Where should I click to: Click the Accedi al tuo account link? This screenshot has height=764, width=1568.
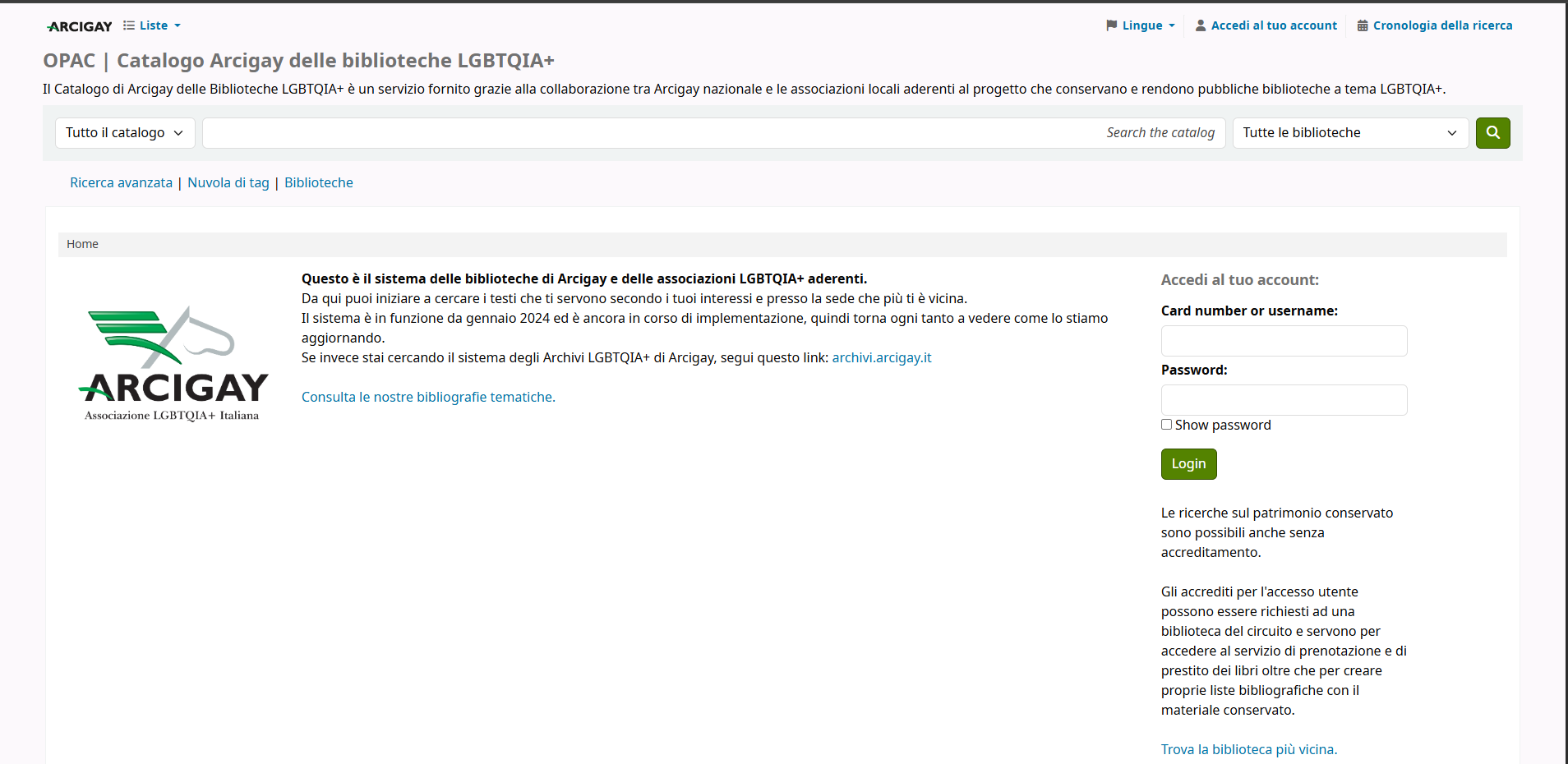click(1266, 25)
